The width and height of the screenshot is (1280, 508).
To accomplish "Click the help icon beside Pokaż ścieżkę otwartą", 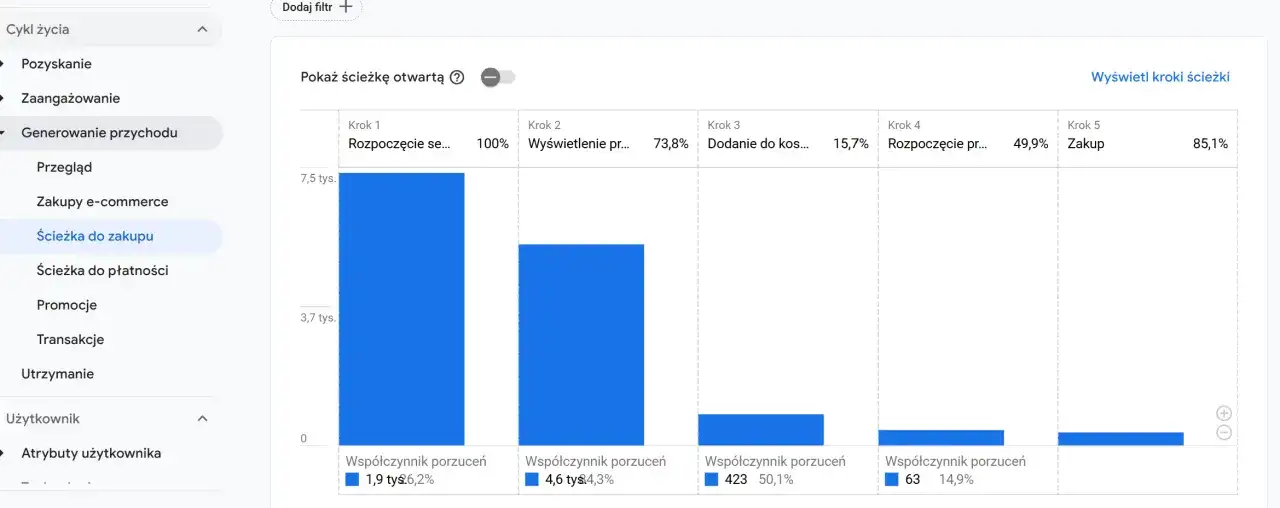I will [x=457, y=78].
